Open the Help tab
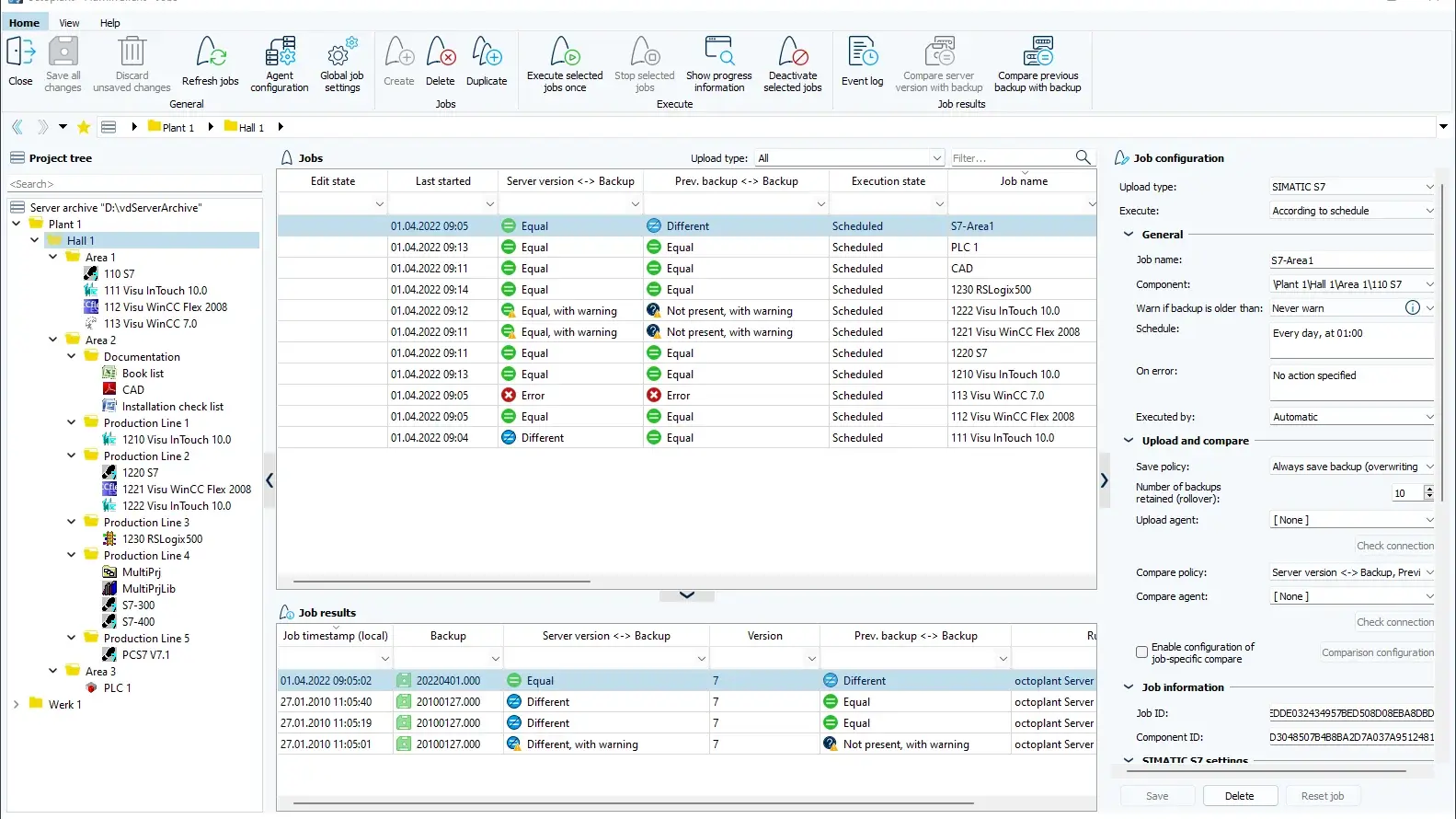 click(x=109, y=23)
